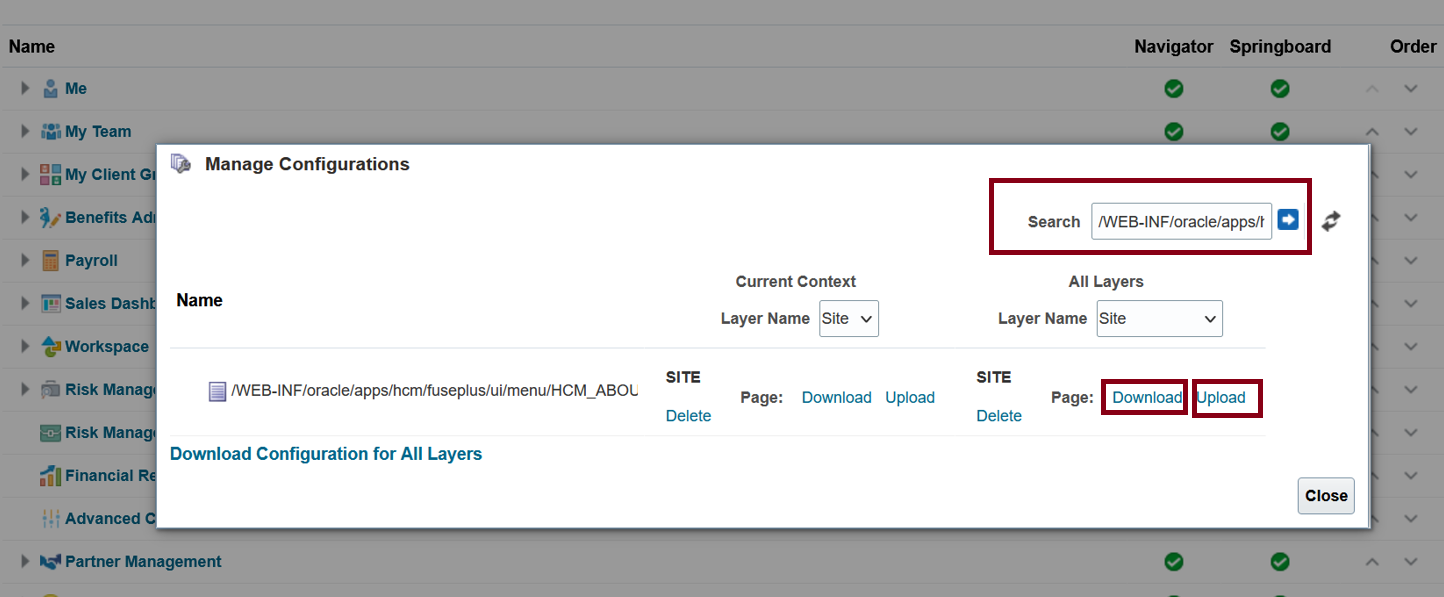Click Download under All Layers
The image size is (1444, 597).
tap(1147, 398)
